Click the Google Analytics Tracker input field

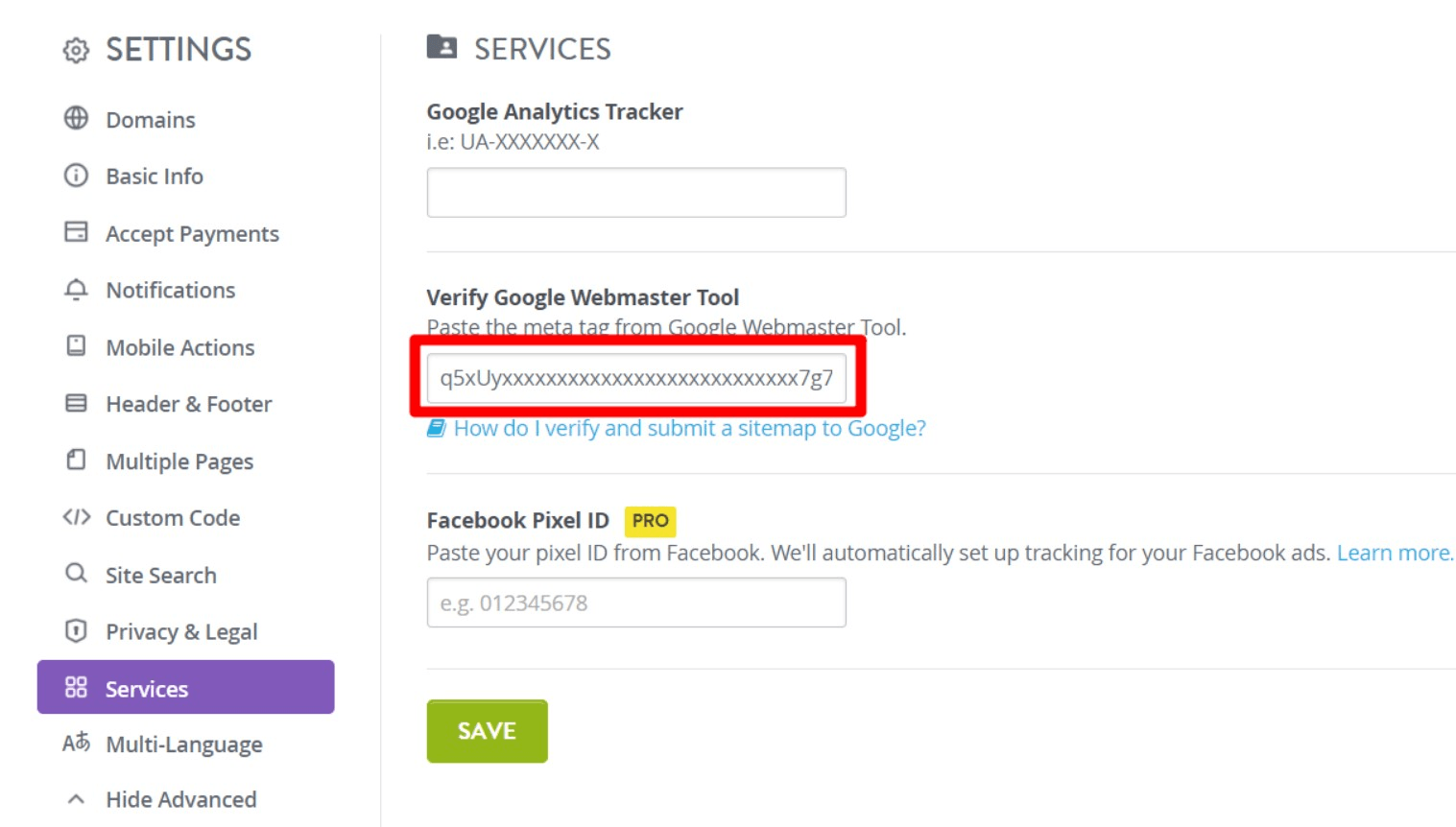coord(635,192)
